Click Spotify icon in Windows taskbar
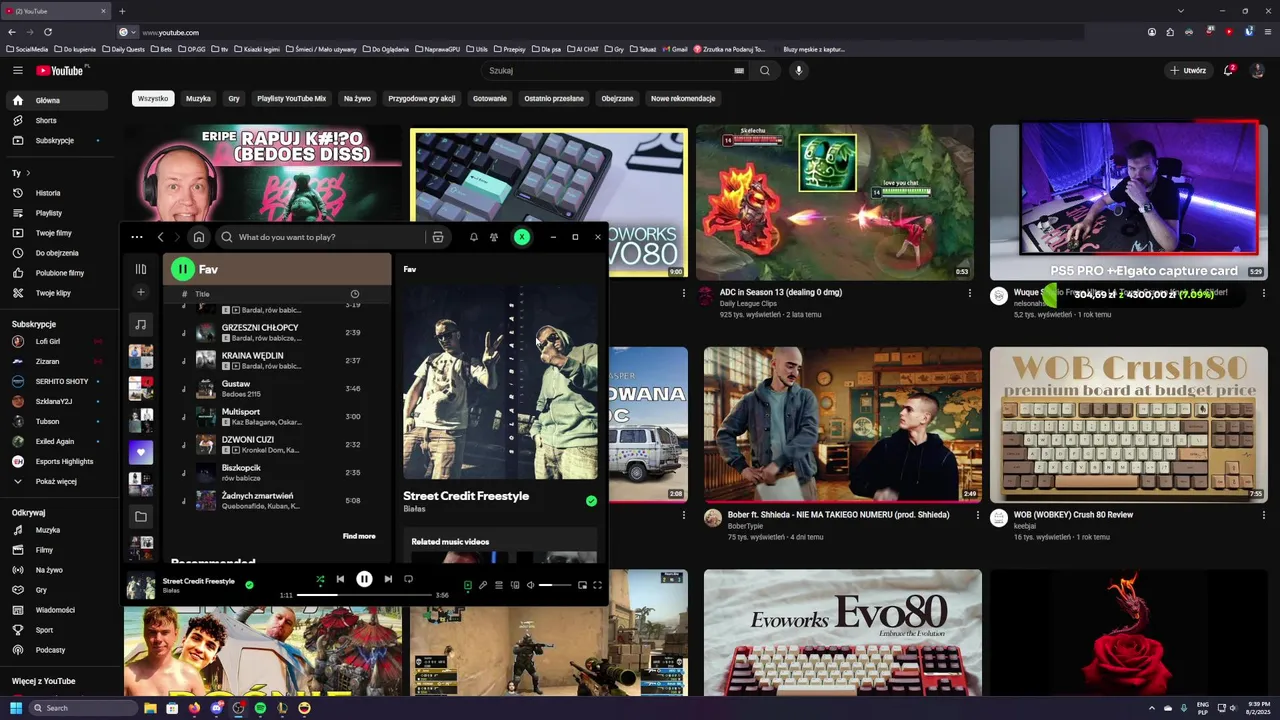Screen dimensions: 1280x720 [x=260, y=708]
